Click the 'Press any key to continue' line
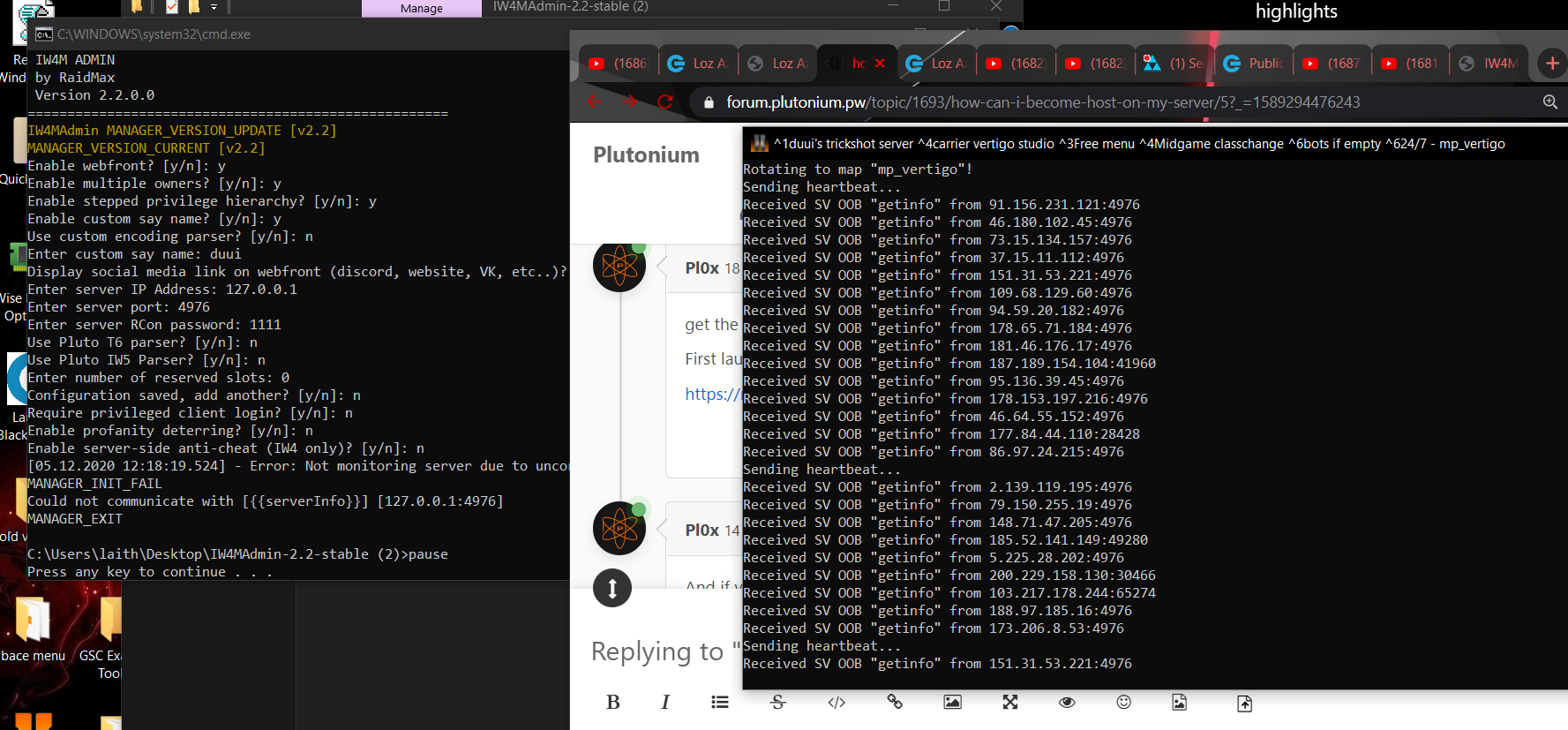 [150, 572]
